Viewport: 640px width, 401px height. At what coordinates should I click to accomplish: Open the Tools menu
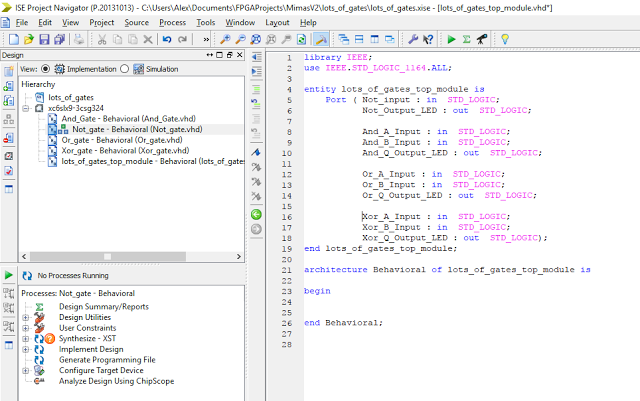pyautogui.click(x=206, y=22)
